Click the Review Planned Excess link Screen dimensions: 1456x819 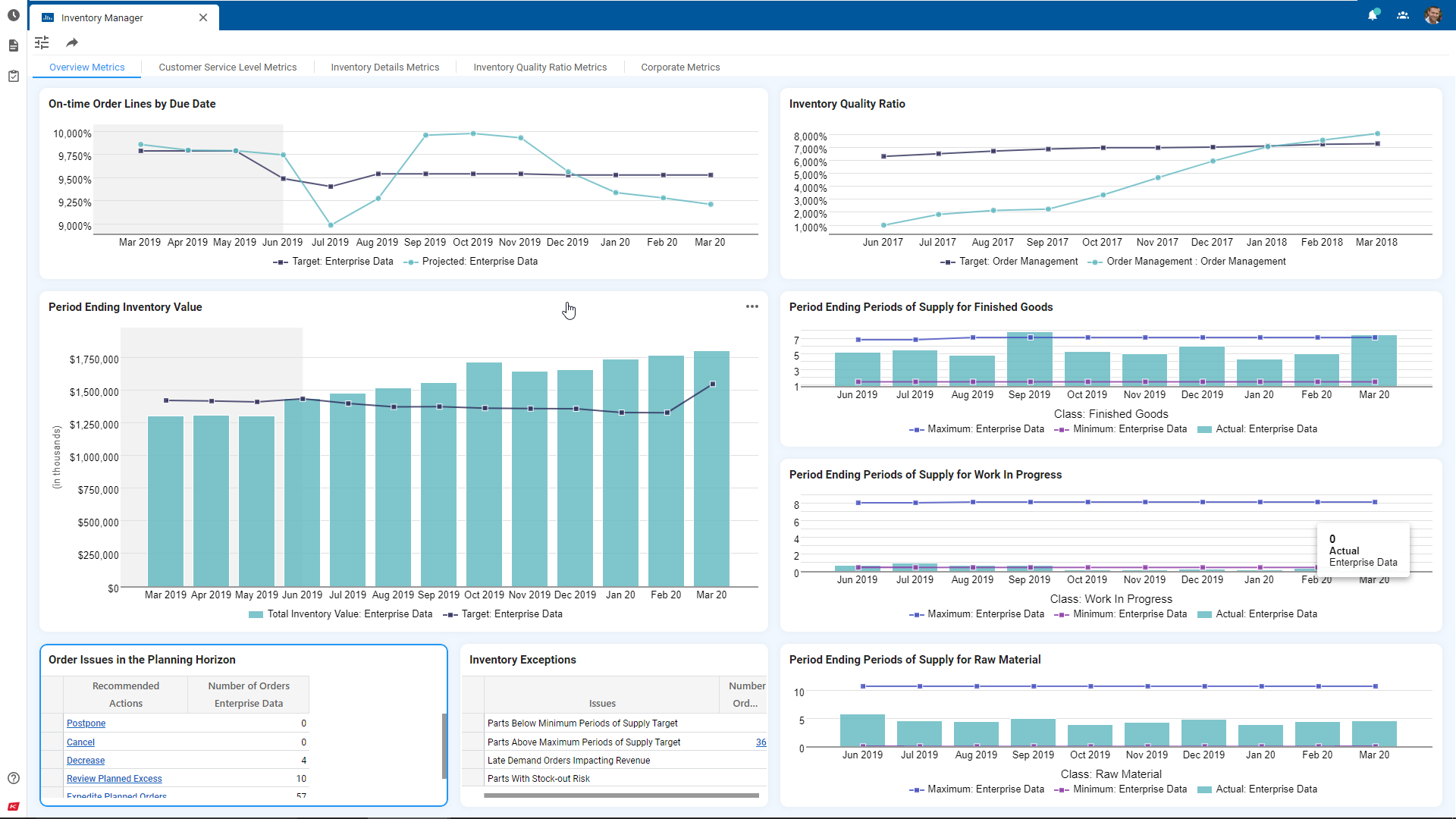(114, 779)
